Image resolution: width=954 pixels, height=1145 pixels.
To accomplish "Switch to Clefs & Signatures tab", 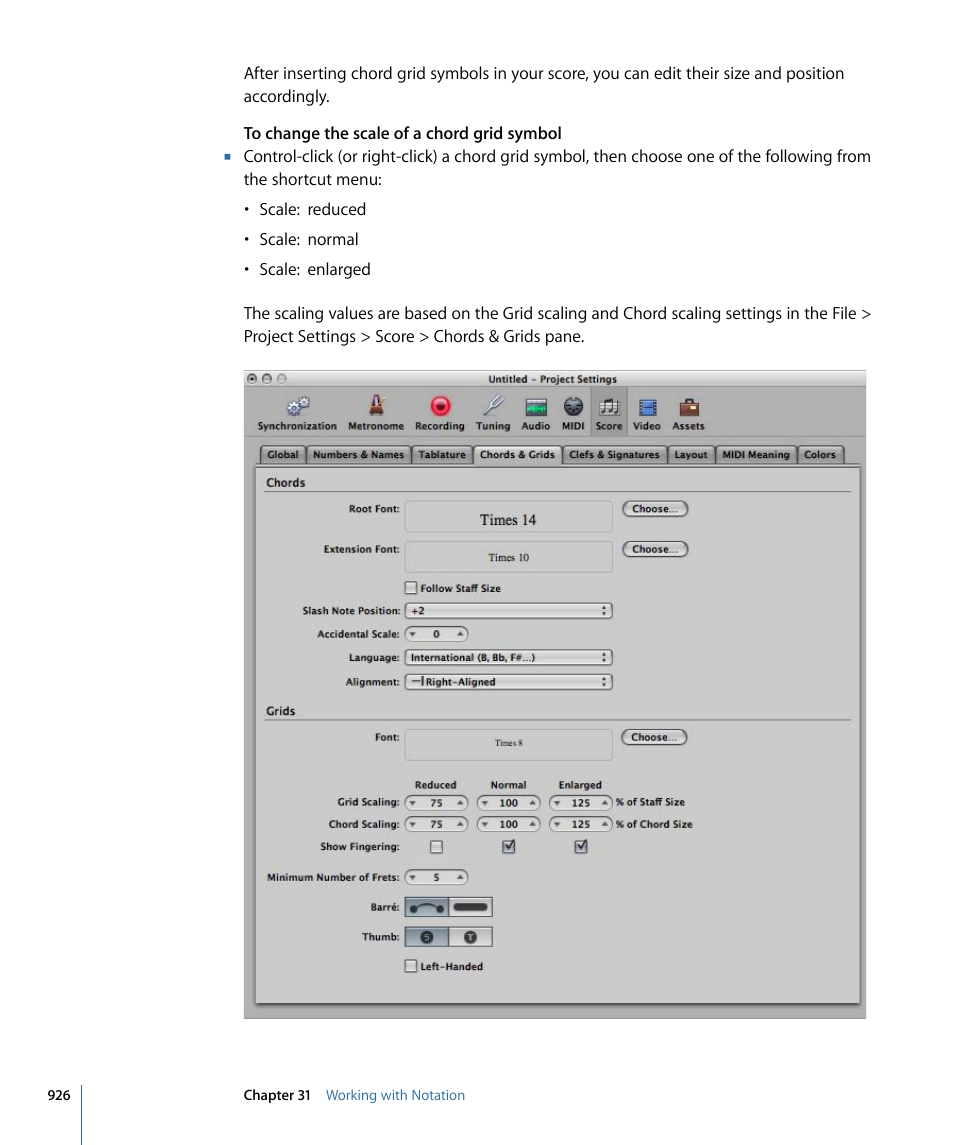I will (x=614, y=454).
